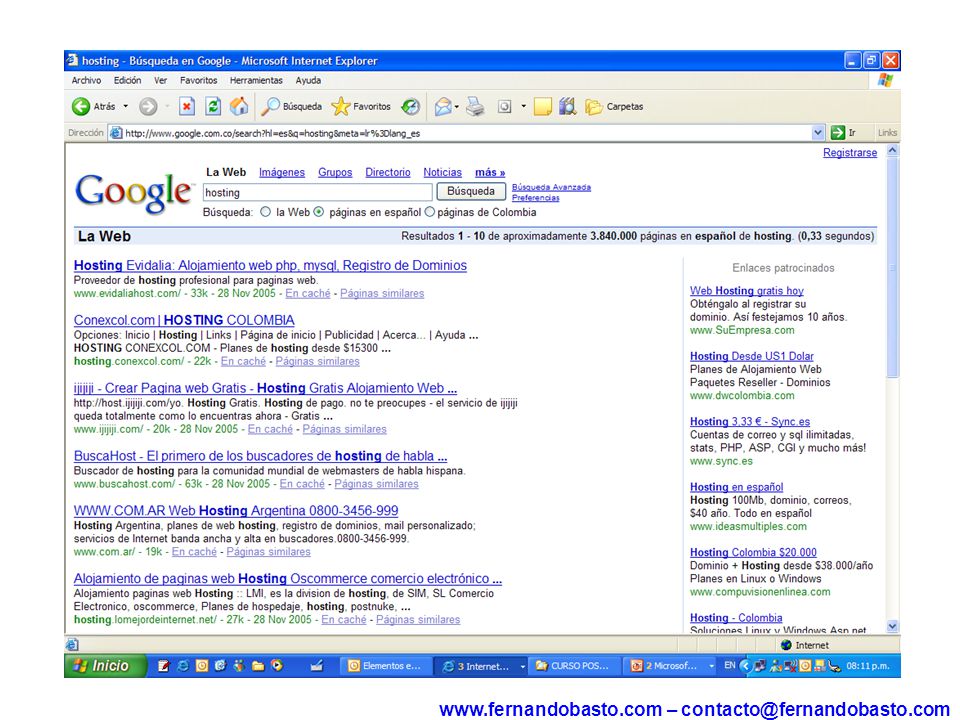Click the Búsqueda search button

[471, 191]
